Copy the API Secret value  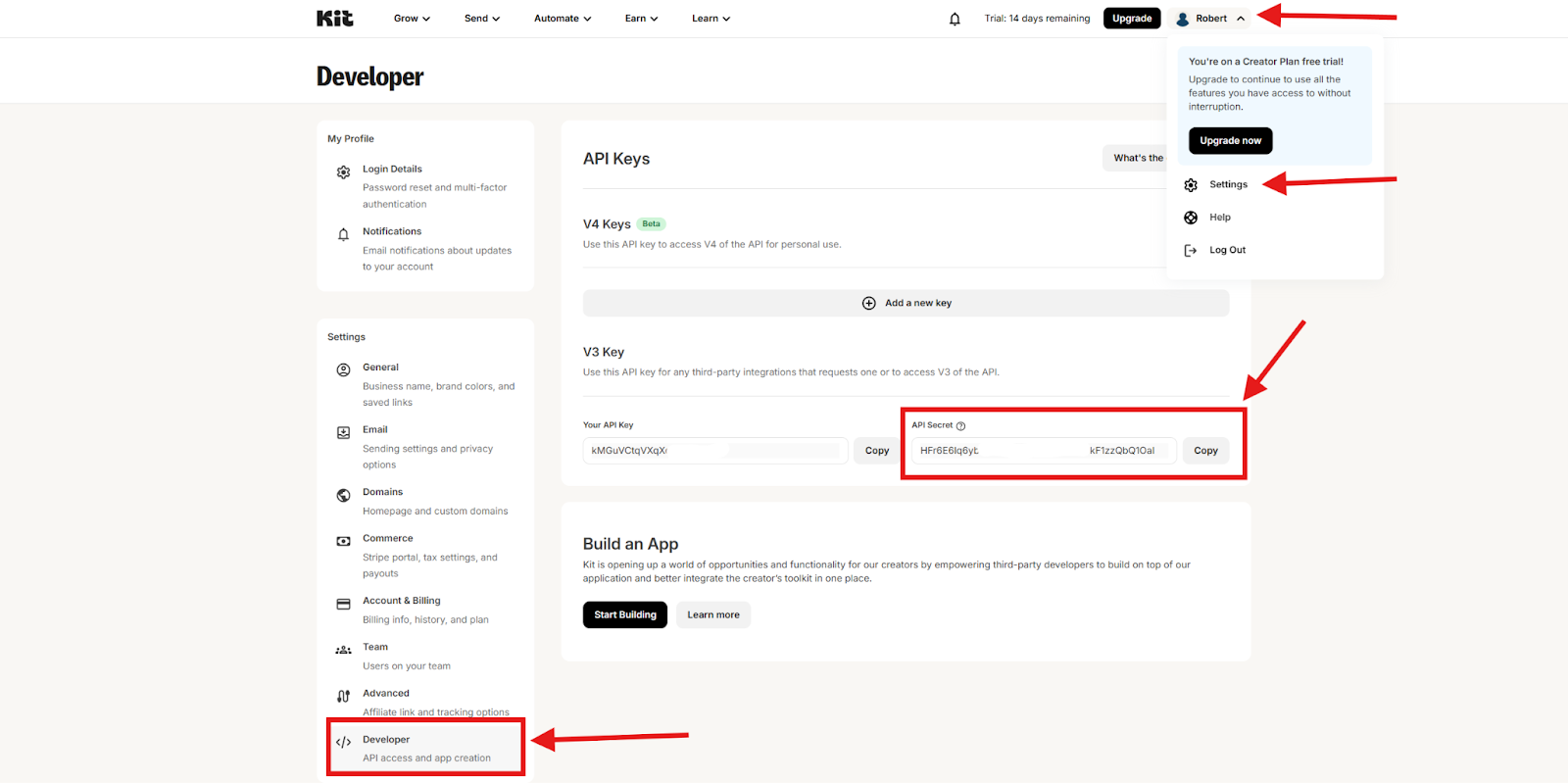[1205, 451]
